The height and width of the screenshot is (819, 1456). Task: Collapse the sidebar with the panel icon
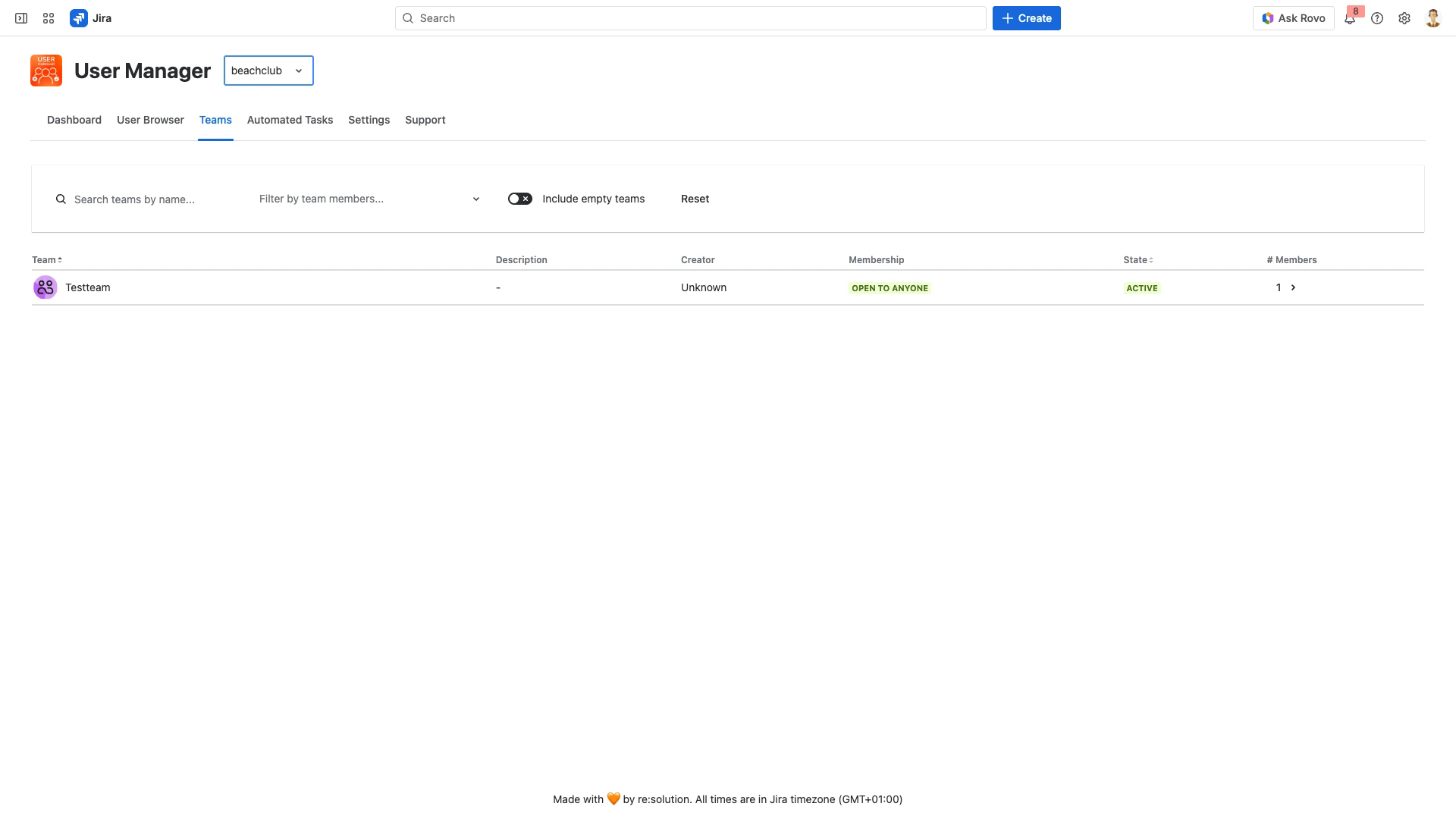tap(20, 17)
